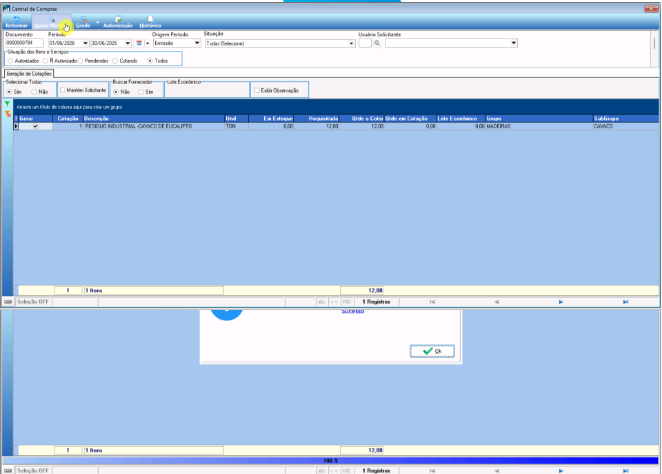Viewport: 662px width, 474px height.
Task: Click the Qtde a Cotar 12,00 row cell
Action: click(x=362, y=126)
